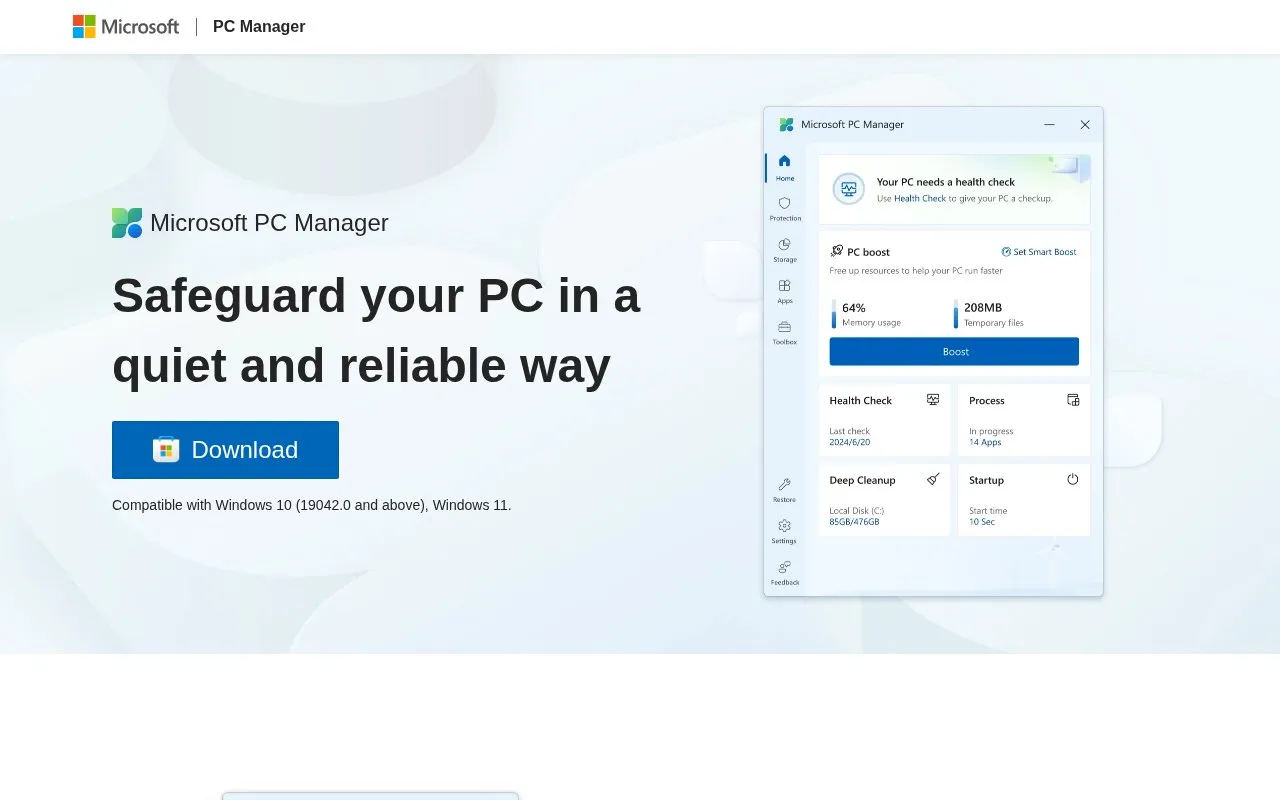The height and width of the screenshot is (800, 1280).
Task: Select the Home icon in the app sidebar
Action: pyautogui.click(x=784, y=161)
